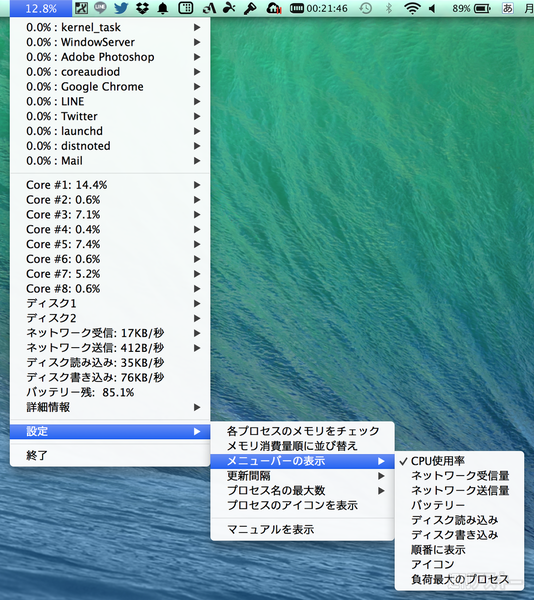The width and height of the screenshot is (534, 600).
Task: Click Core #7: 5.2% entry
Action: 110,274
